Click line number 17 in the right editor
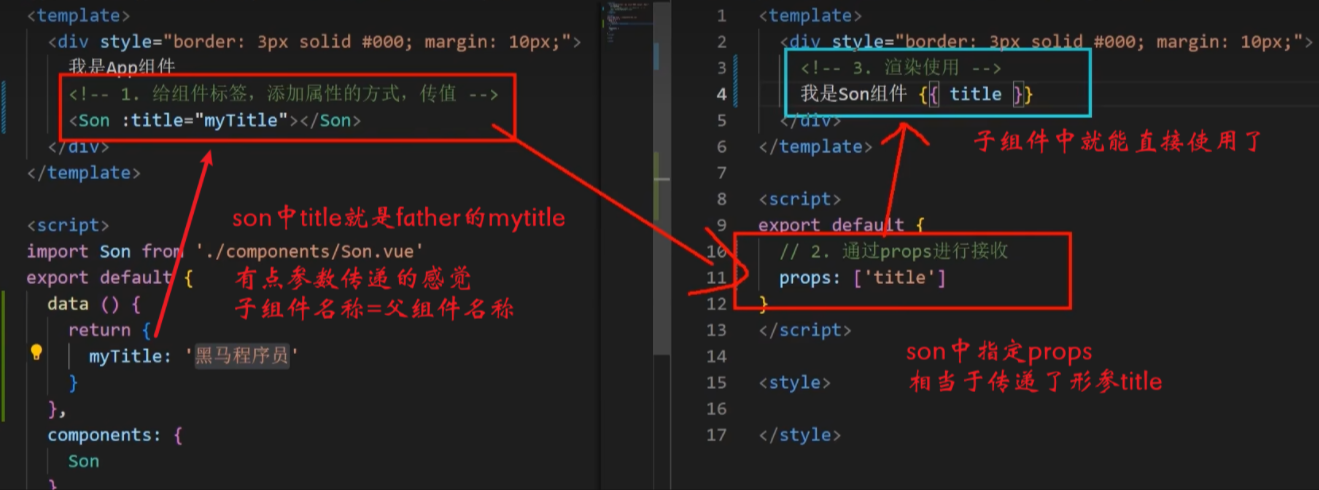1319x490 pixels. [x=718, y=435]
